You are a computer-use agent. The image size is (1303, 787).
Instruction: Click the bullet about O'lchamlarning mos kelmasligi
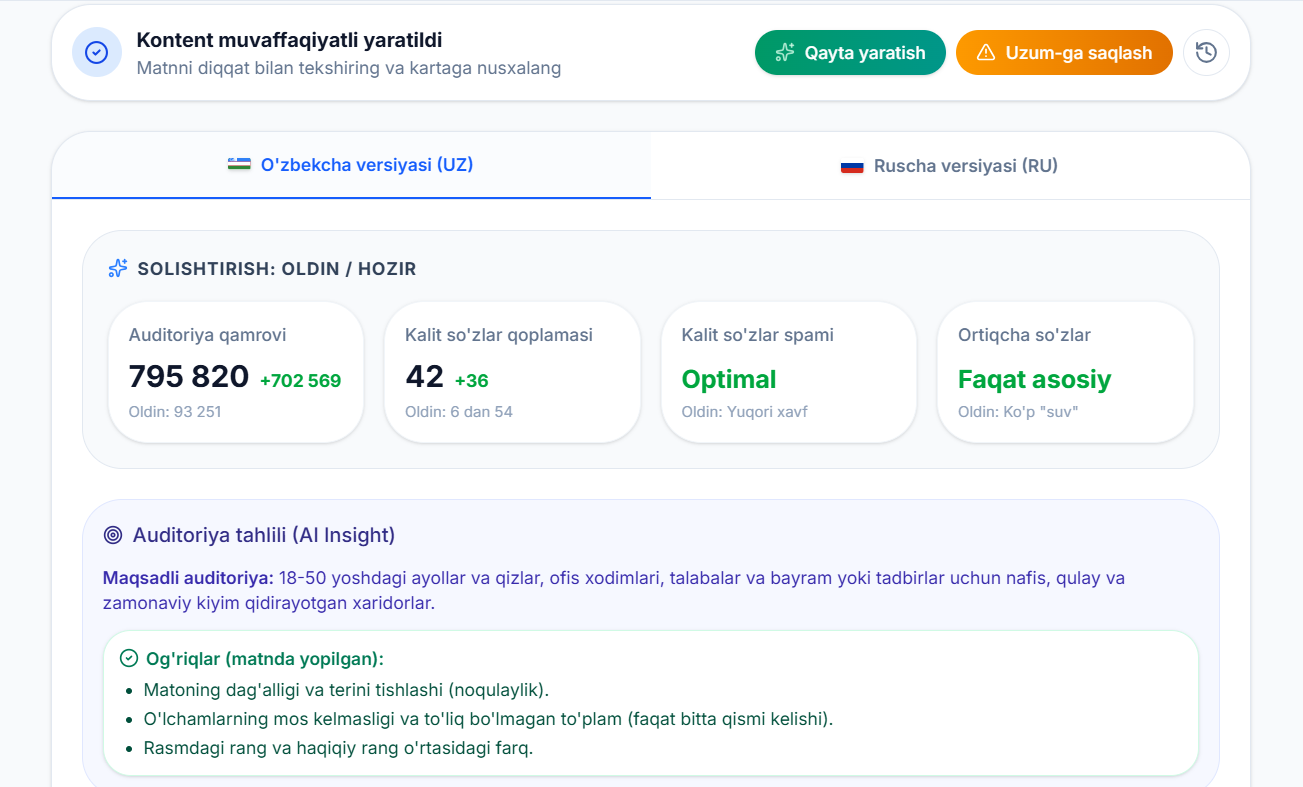(488, 719)
